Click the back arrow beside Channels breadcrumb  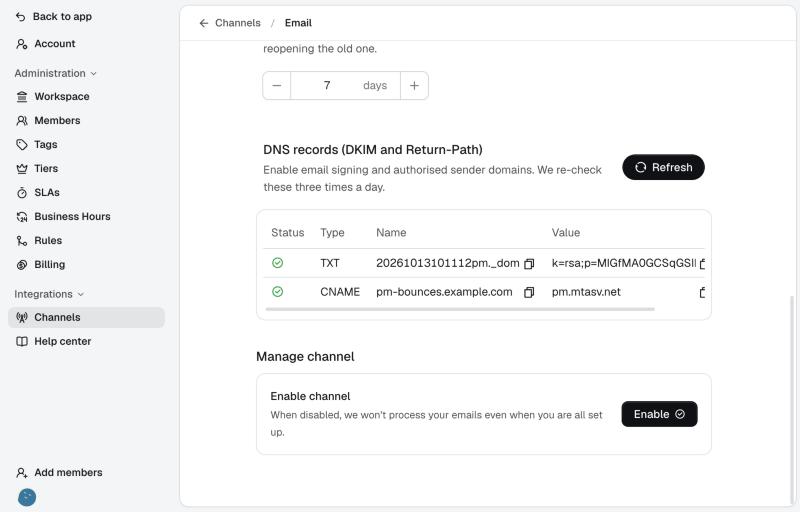coord(204,23)
